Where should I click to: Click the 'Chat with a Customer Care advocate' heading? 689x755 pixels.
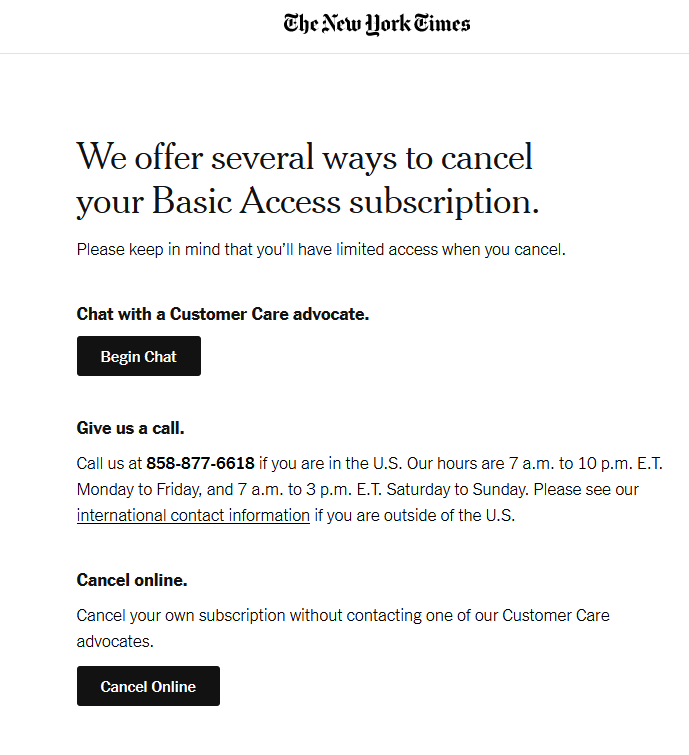point(223,314)
